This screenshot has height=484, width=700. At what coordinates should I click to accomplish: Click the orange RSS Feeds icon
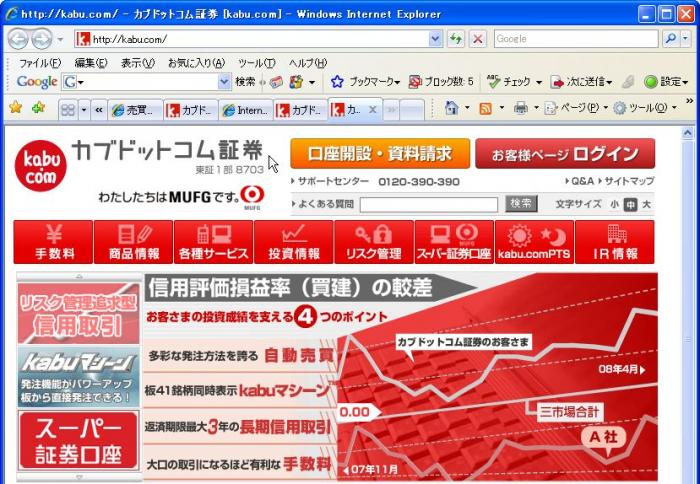(485, 108)
